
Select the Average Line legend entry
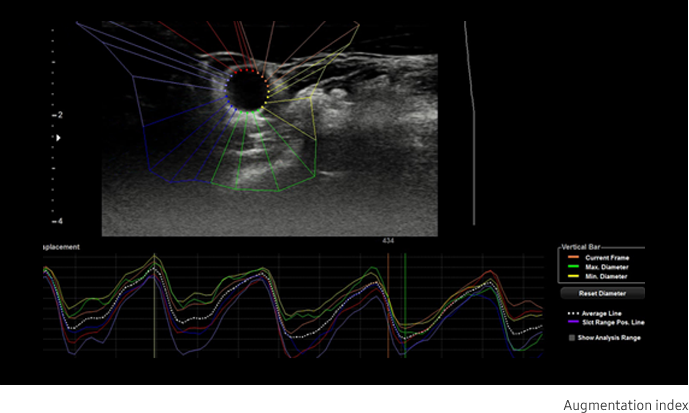click(595, 313)
